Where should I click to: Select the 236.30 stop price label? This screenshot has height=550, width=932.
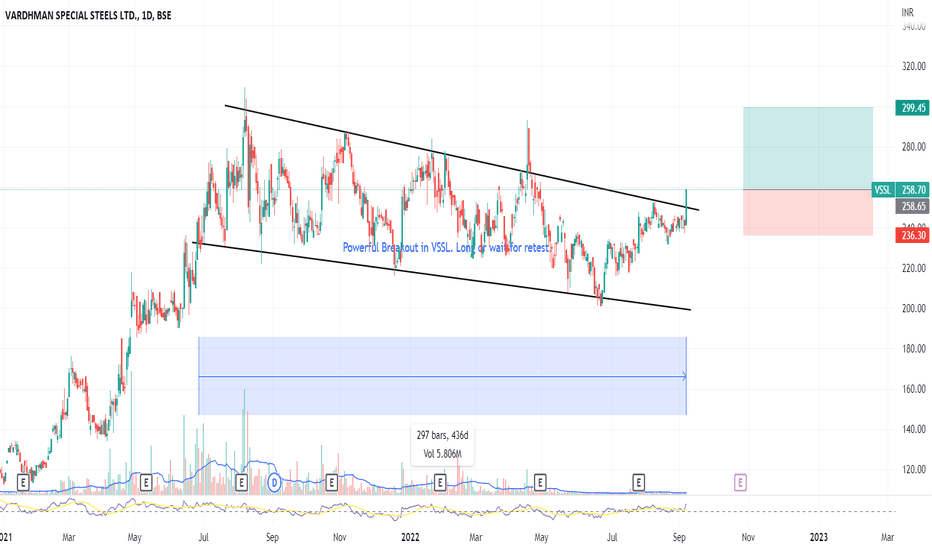coord(912,235)
